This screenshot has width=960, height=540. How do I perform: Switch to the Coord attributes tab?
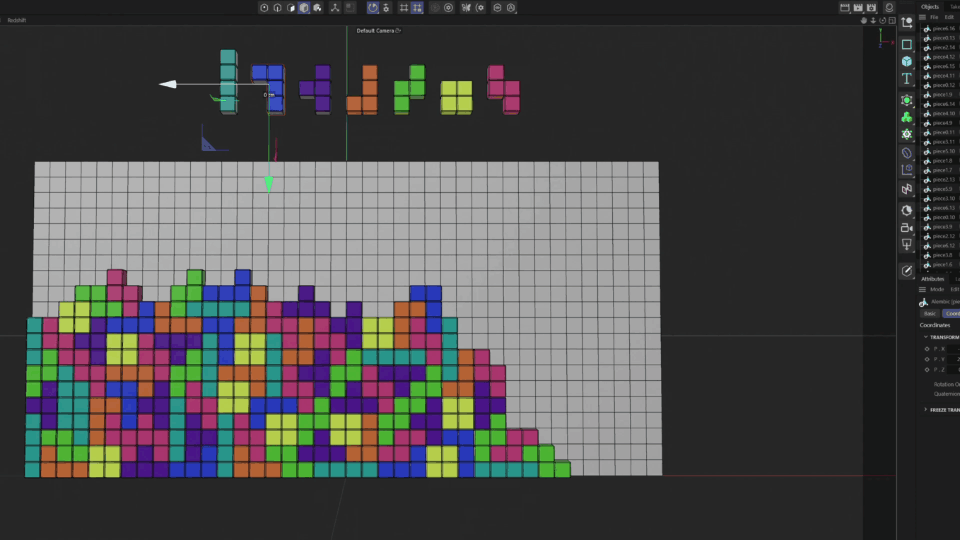(x=951, y=313)
